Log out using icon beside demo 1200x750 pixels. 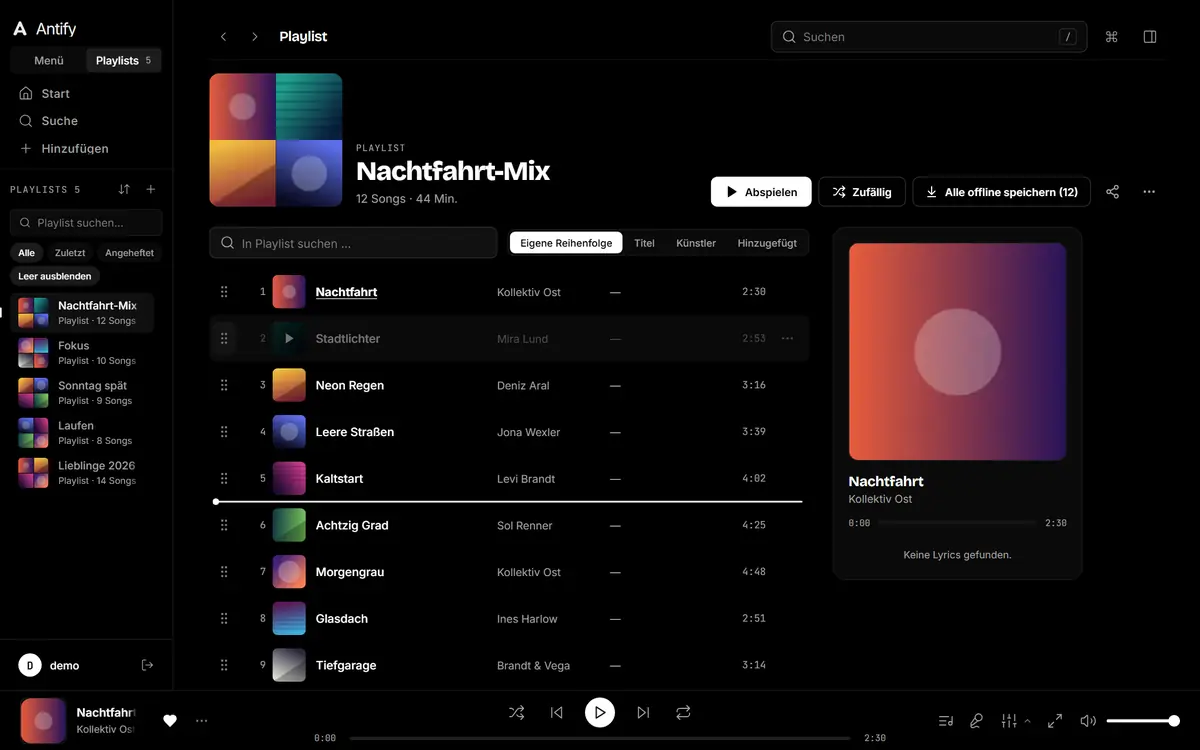coord(147,665)
